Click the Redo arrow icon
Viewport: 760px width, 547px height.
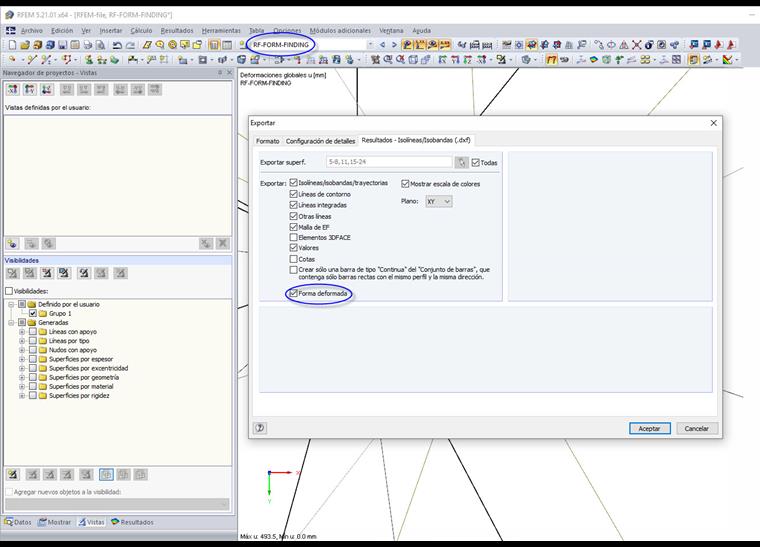[130, 45]
